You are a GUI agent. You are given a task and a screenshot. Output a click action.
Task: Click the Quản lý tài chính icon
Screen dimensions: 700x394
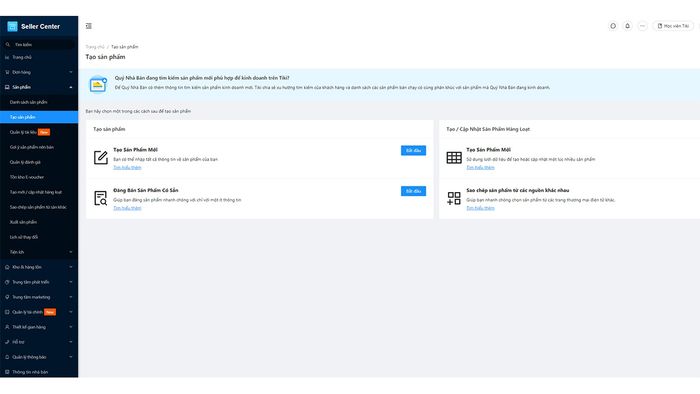pos(7,312)
